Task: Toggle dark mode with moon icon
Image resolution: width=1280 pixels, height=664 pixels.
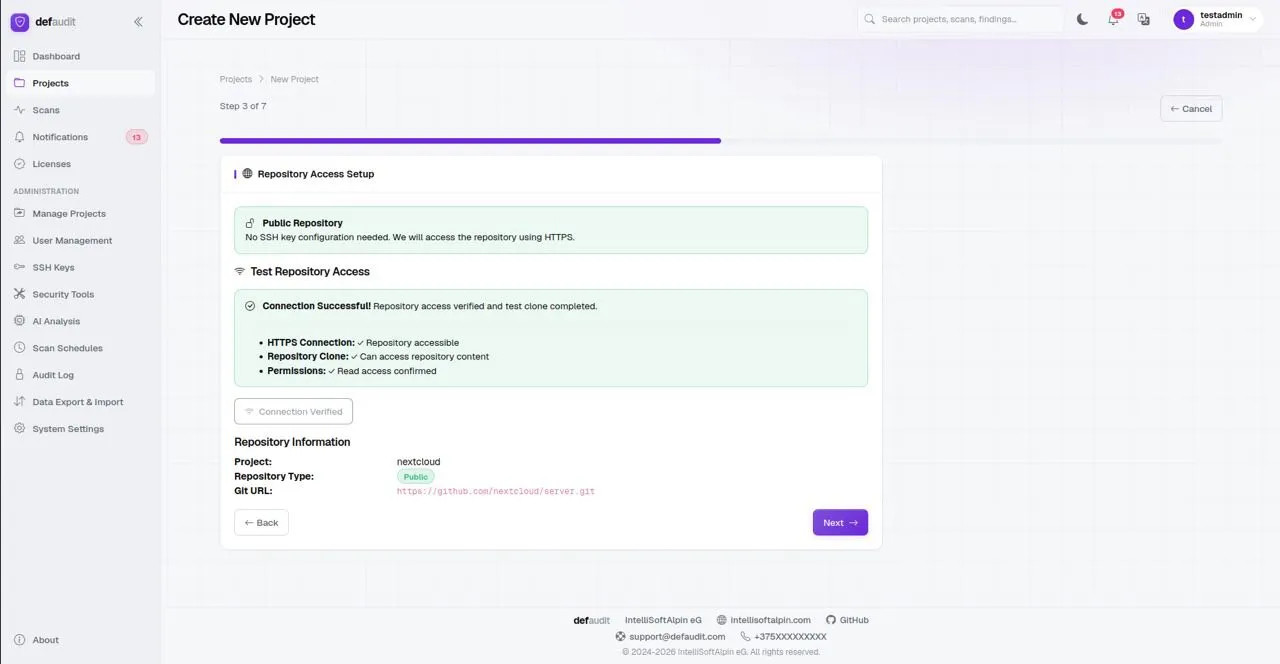Action: tap(1082, 19)
